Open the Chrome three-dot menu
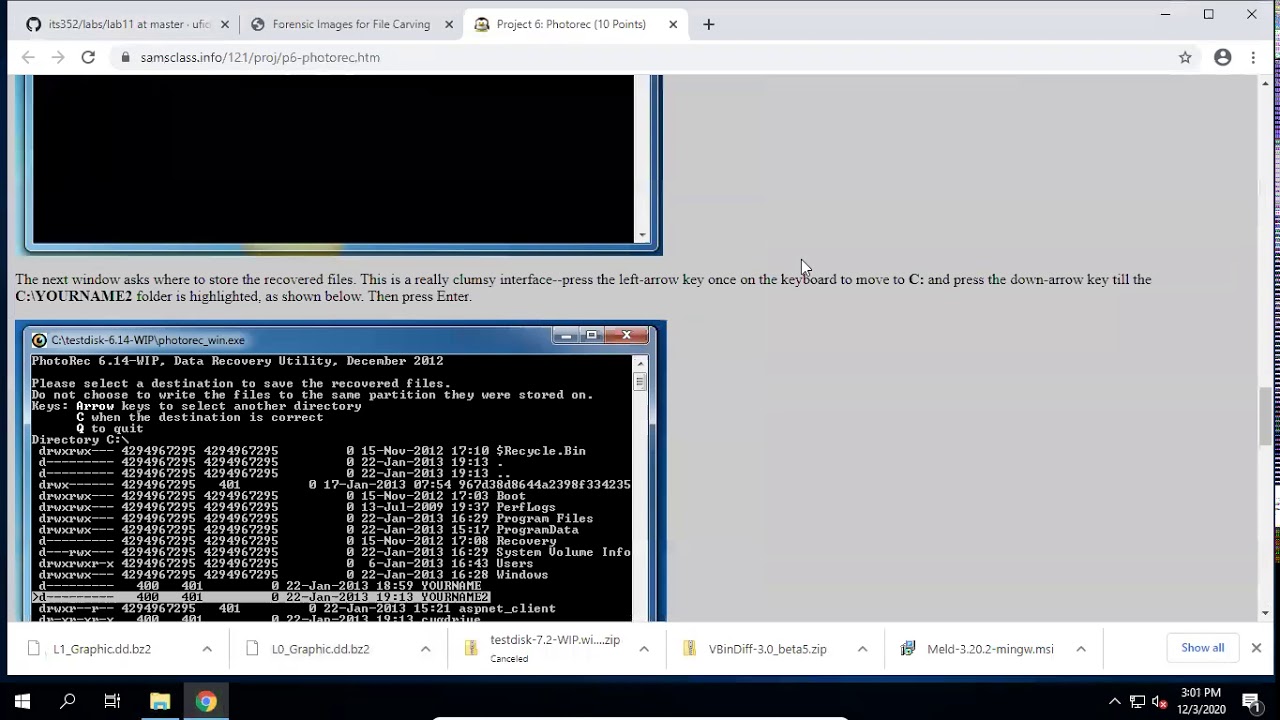Image resolution: width=1280 pixels, height=720 pixels. (x=1253, y=57)
